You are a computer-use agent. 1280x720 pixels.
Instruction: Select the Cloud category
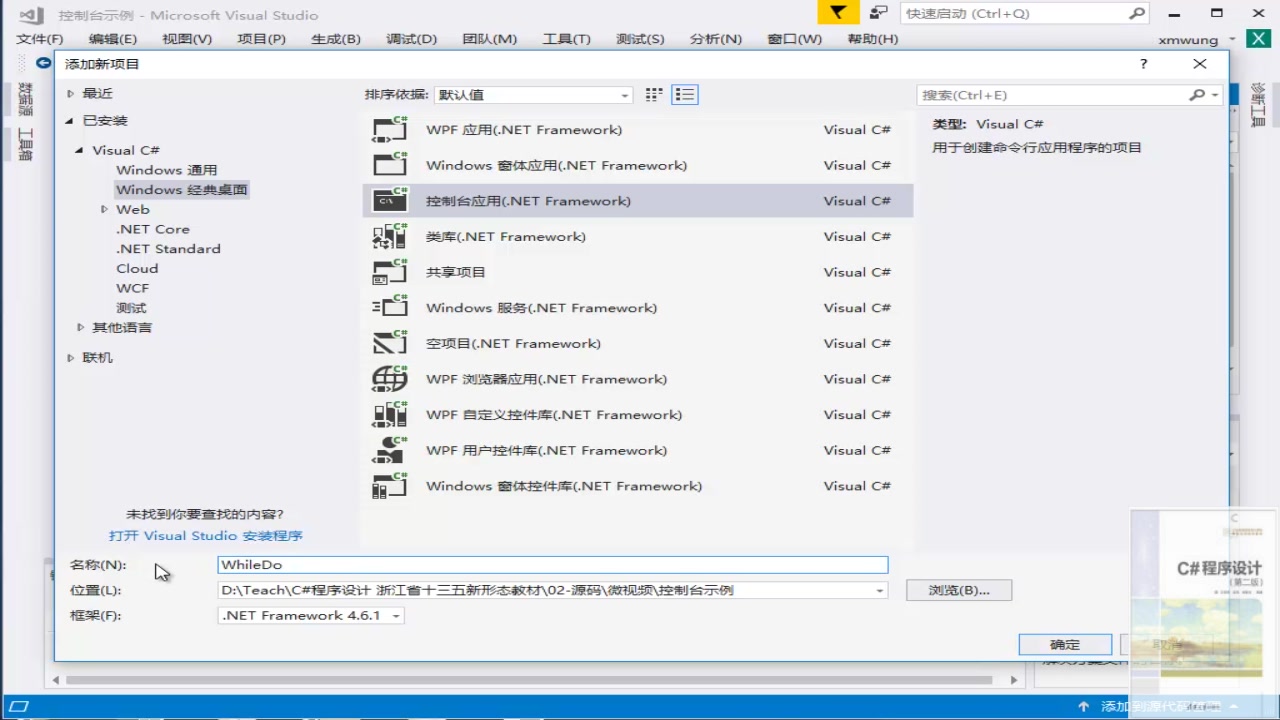(137, 268)
